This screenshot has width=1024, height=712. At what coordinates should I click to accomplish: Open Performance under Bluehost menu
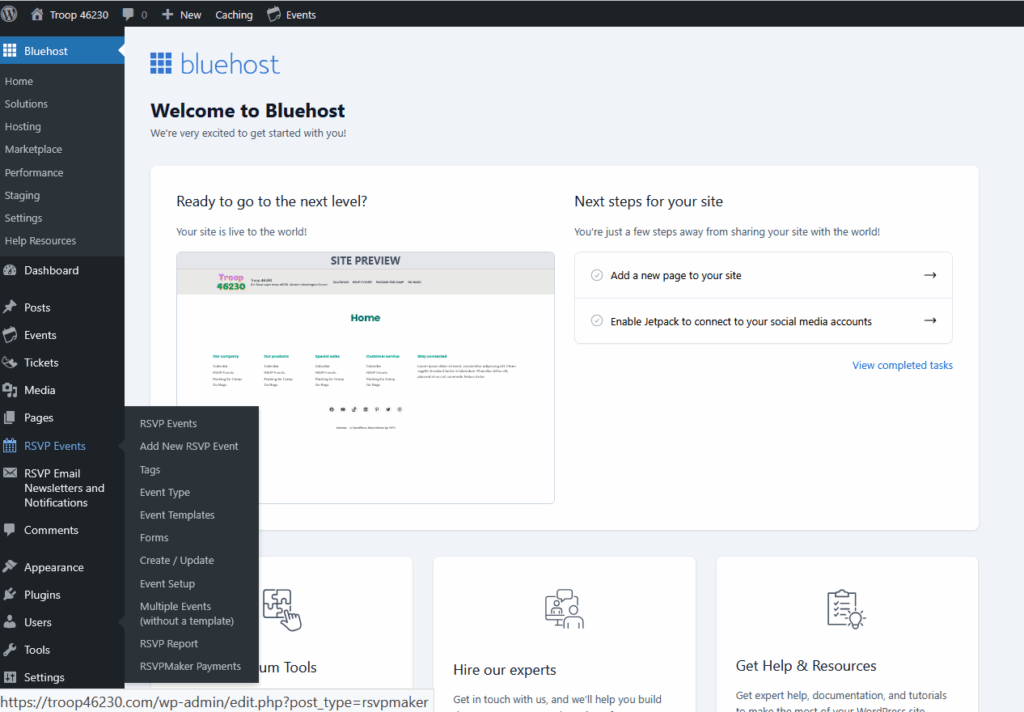point(34,172)
